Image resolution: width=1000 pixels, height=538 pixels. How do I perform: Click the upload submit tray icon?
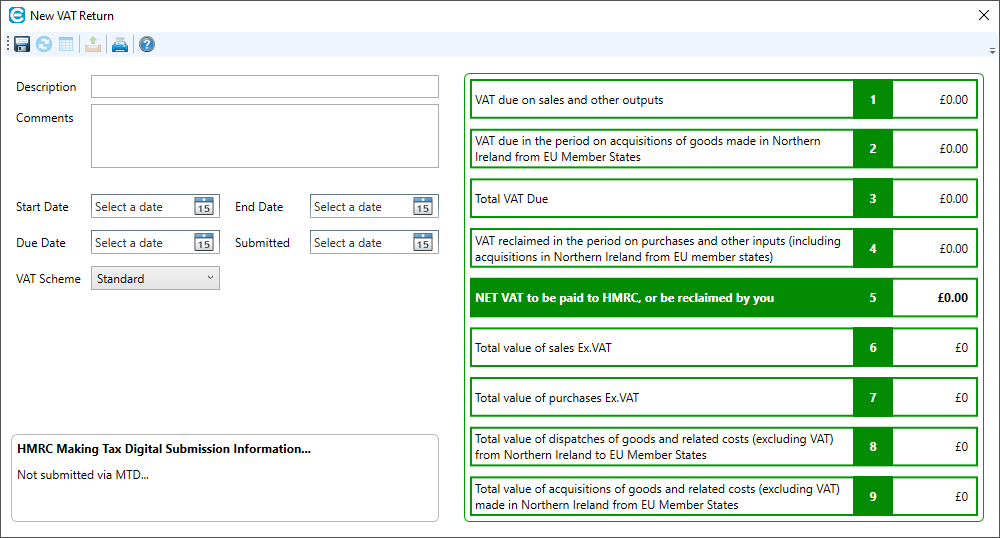pos(93,44)
